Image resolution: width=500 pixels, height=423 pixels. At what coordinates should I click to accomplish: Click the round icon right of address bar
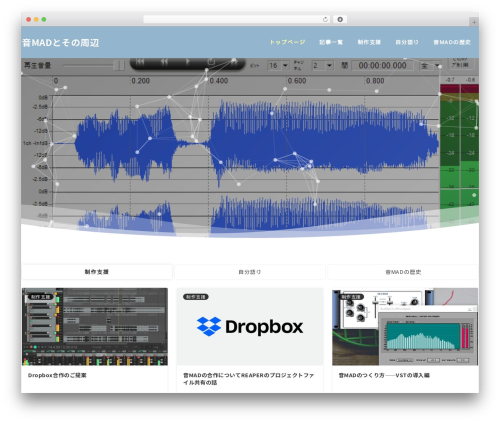tap(340, 20)
